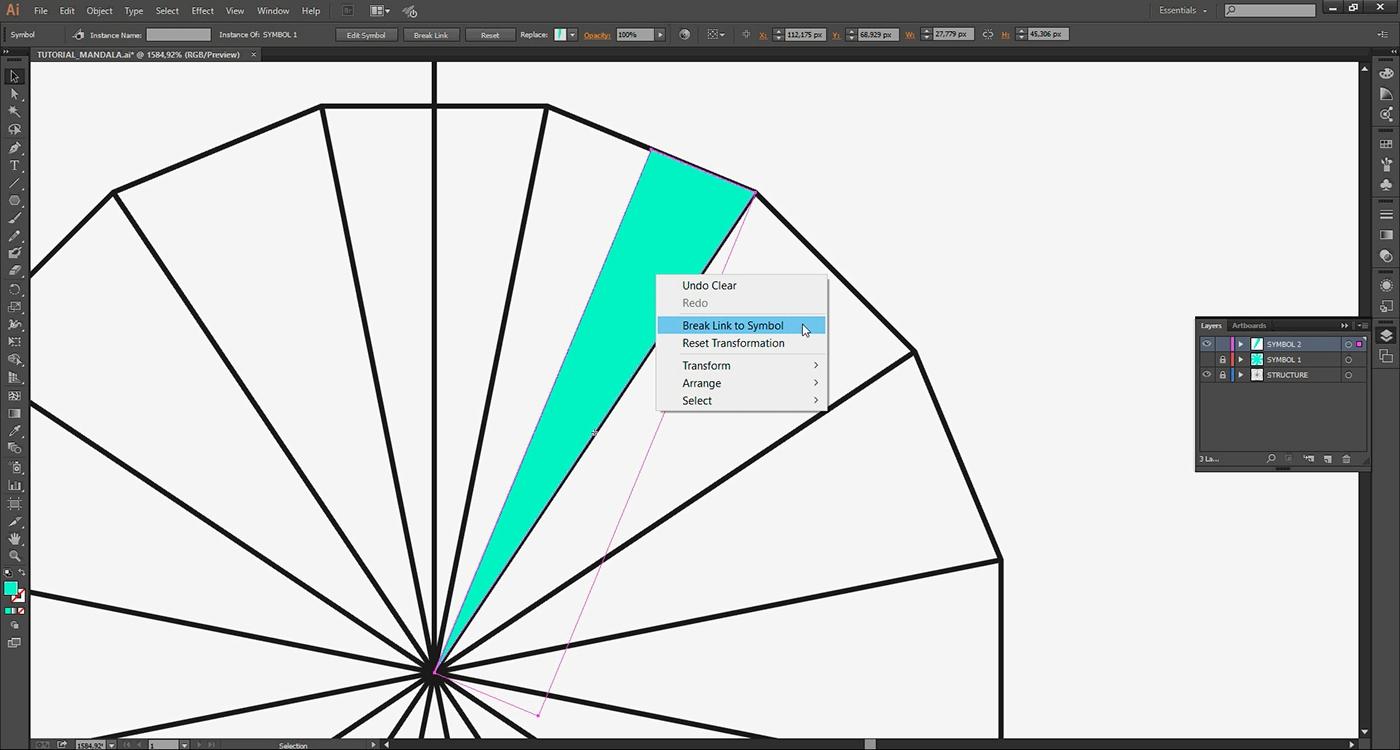The image size is (1400, 750).
Task: Unlock the STRUCTURE layer
Action: (x=1222, y=375)
